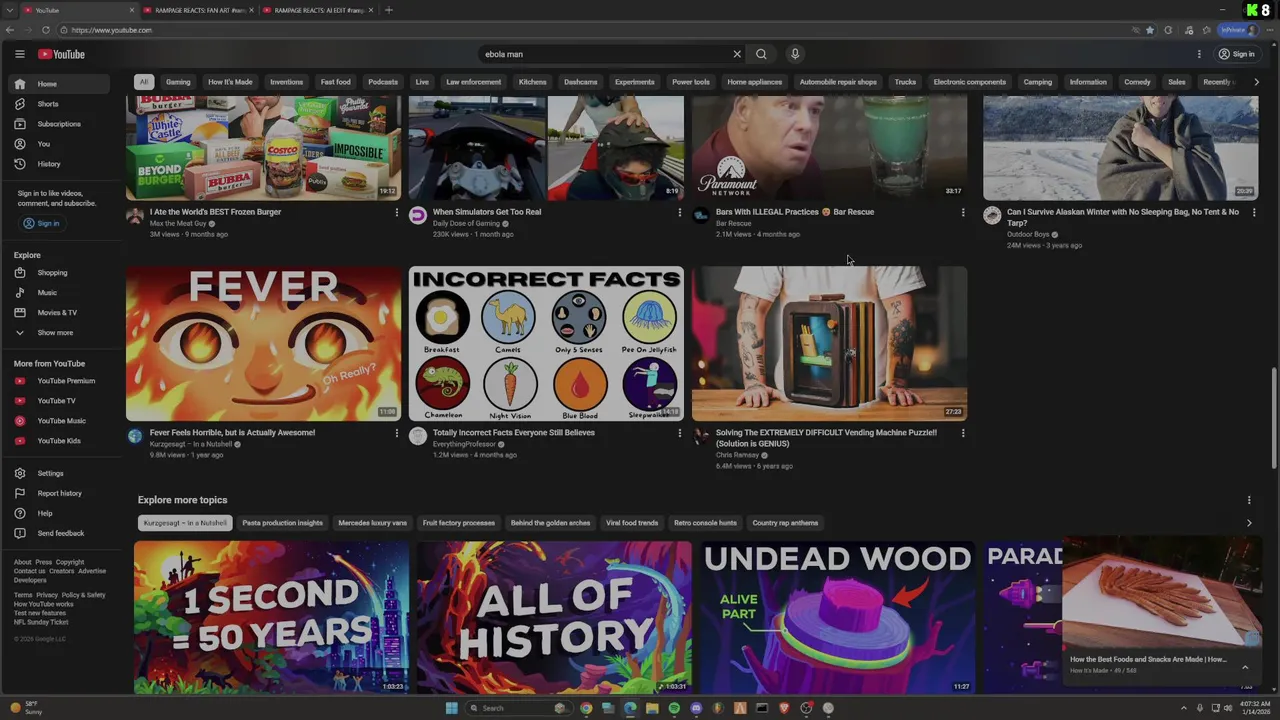This screenshot has width=1280, height=720.
Task: Open options for the Alaskan Winter video
Action: [1254, 212]
